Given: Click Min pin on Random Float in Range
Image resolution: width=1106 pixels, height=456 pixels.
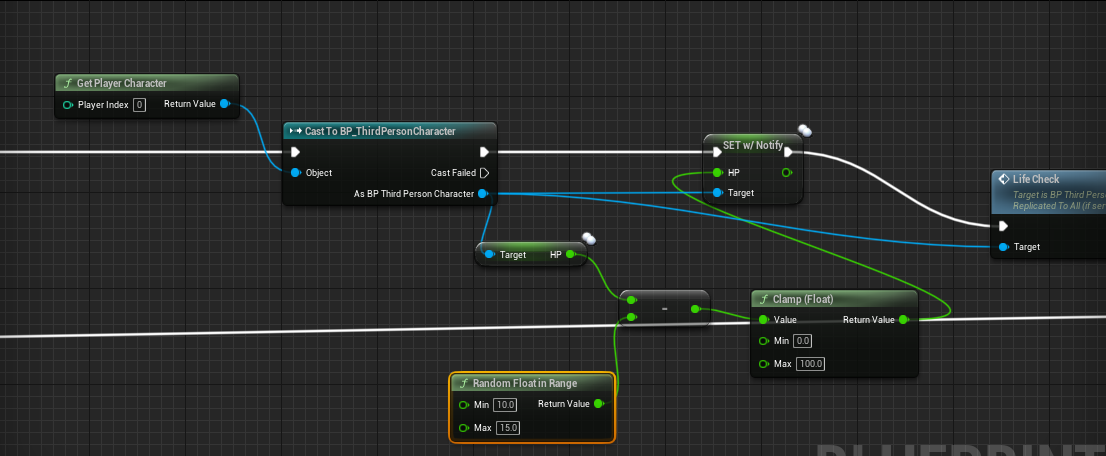Looking at the screenshot, I should 463,405.
